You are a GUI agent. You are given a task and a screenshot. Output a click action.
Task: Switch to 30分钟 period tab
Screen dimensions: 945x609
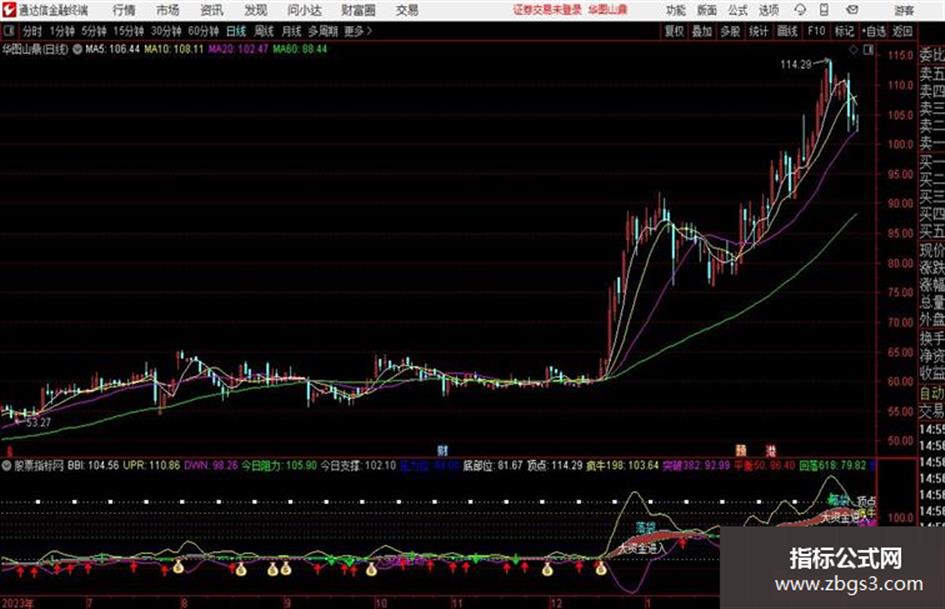166,31
